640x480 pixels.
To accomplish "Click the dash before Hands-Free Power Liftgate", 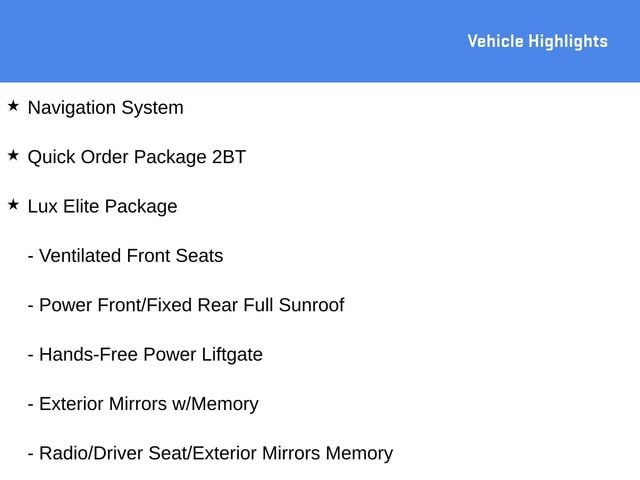I will tap(31, 356).
